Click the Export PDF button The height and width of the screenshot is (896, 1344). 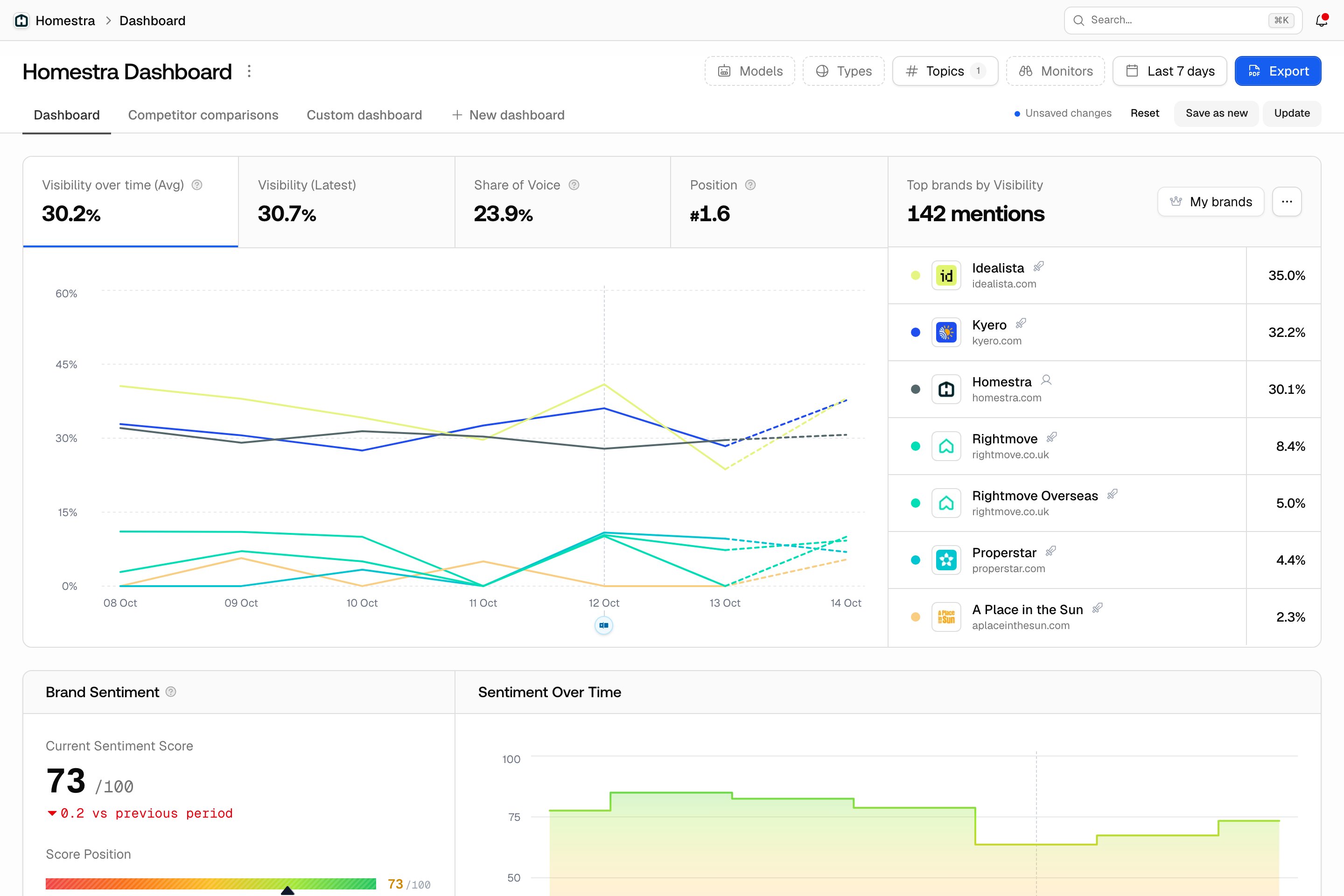(1278, 71)
